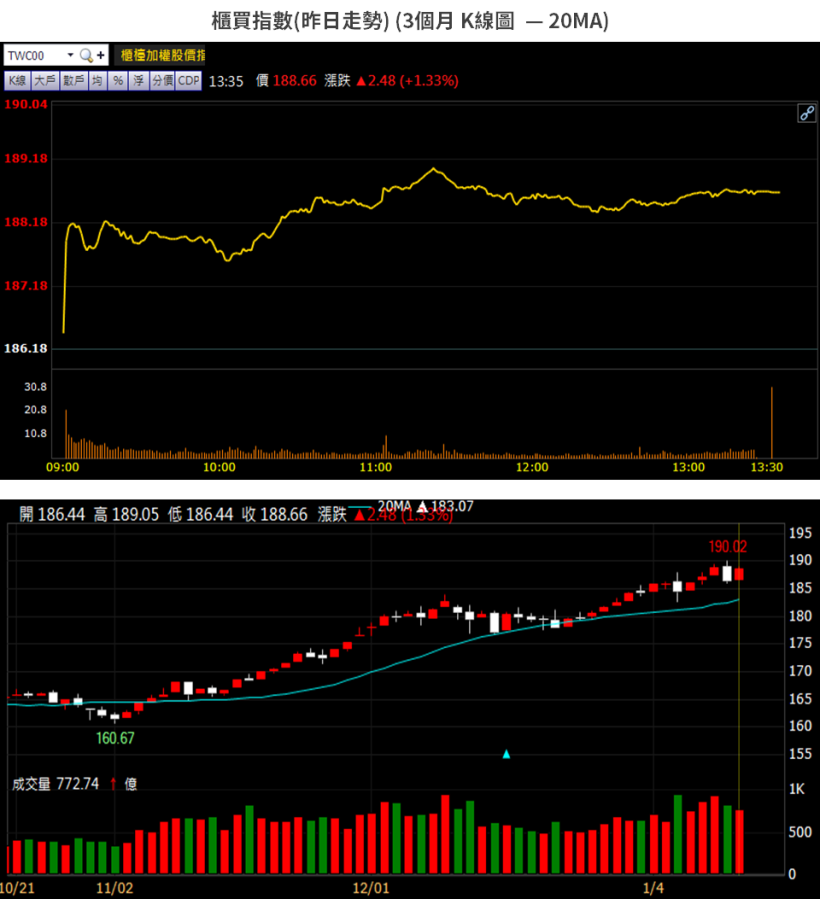The width and height of the screenshot is (820, 899).
Task: Toggle the 大戶 view button
Action: click(x=45, y=81)
